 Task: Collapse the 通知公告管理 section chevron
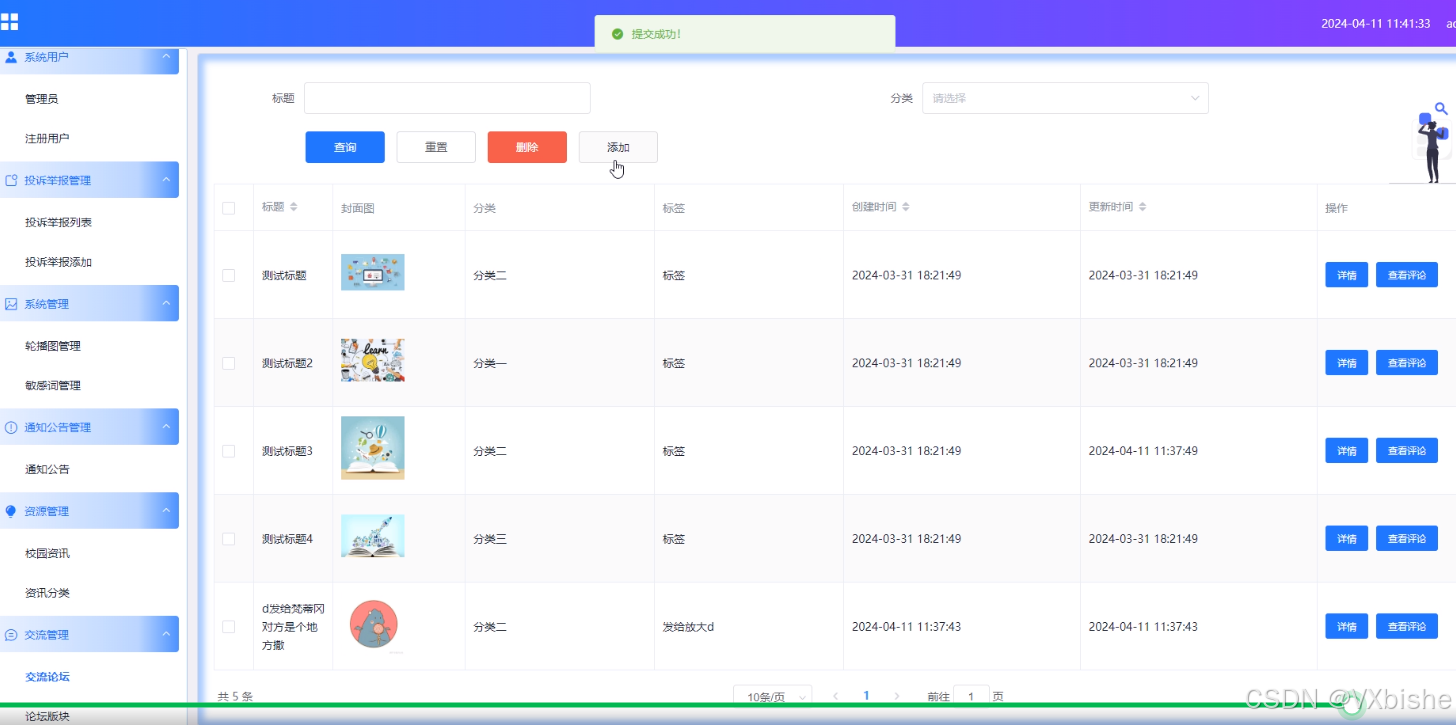167,427
